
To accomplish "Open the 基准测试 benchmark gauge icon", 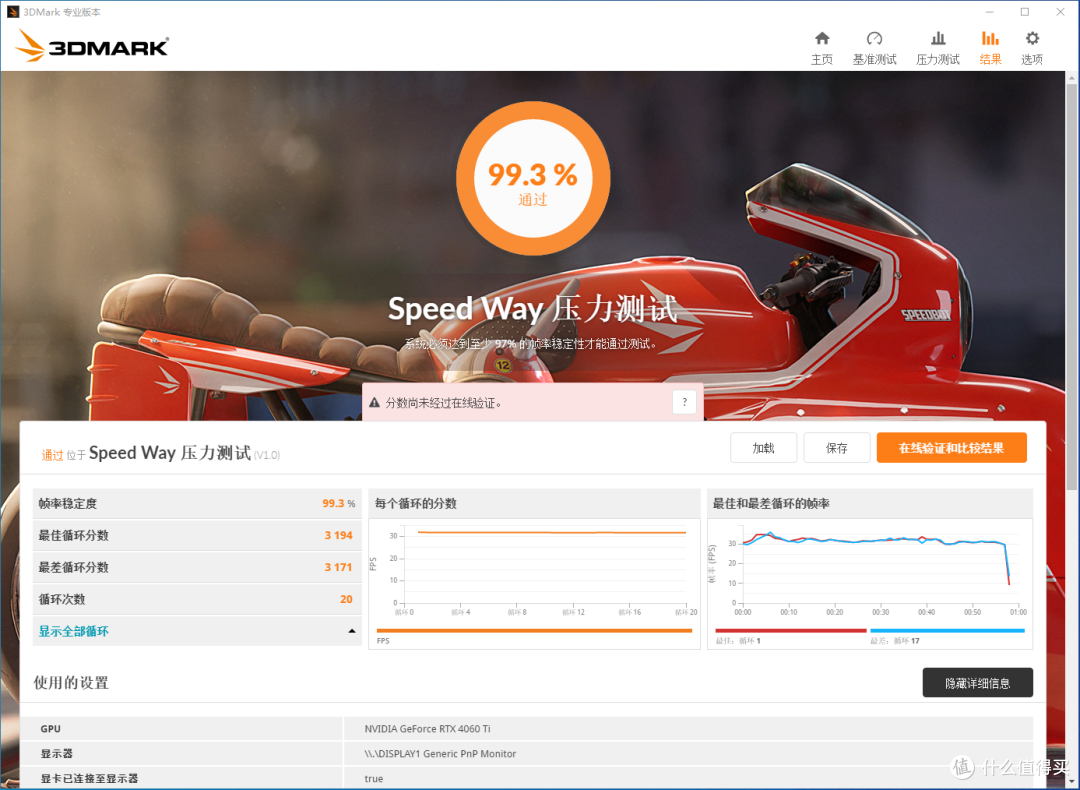I will 874,39.
